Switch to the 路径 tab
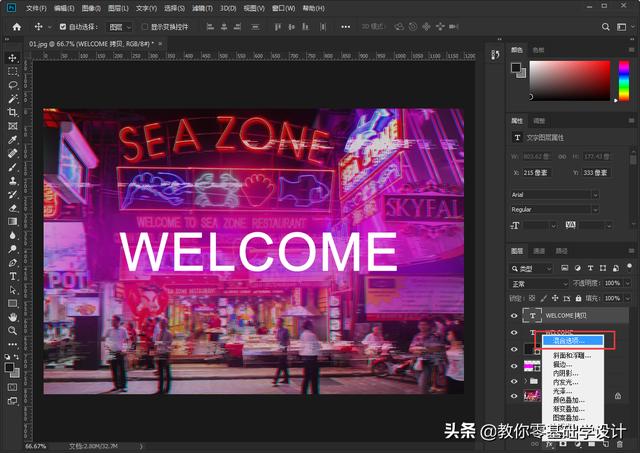Viewport: 640px width, 453px height. 562,251
